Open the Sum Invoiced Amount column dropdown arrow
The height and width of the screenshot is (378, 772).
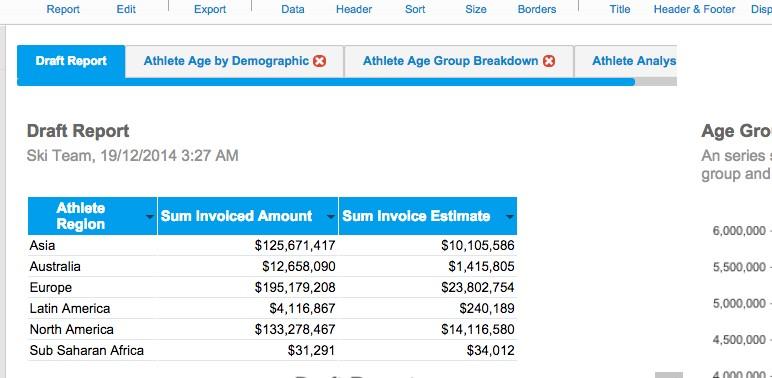331,217
